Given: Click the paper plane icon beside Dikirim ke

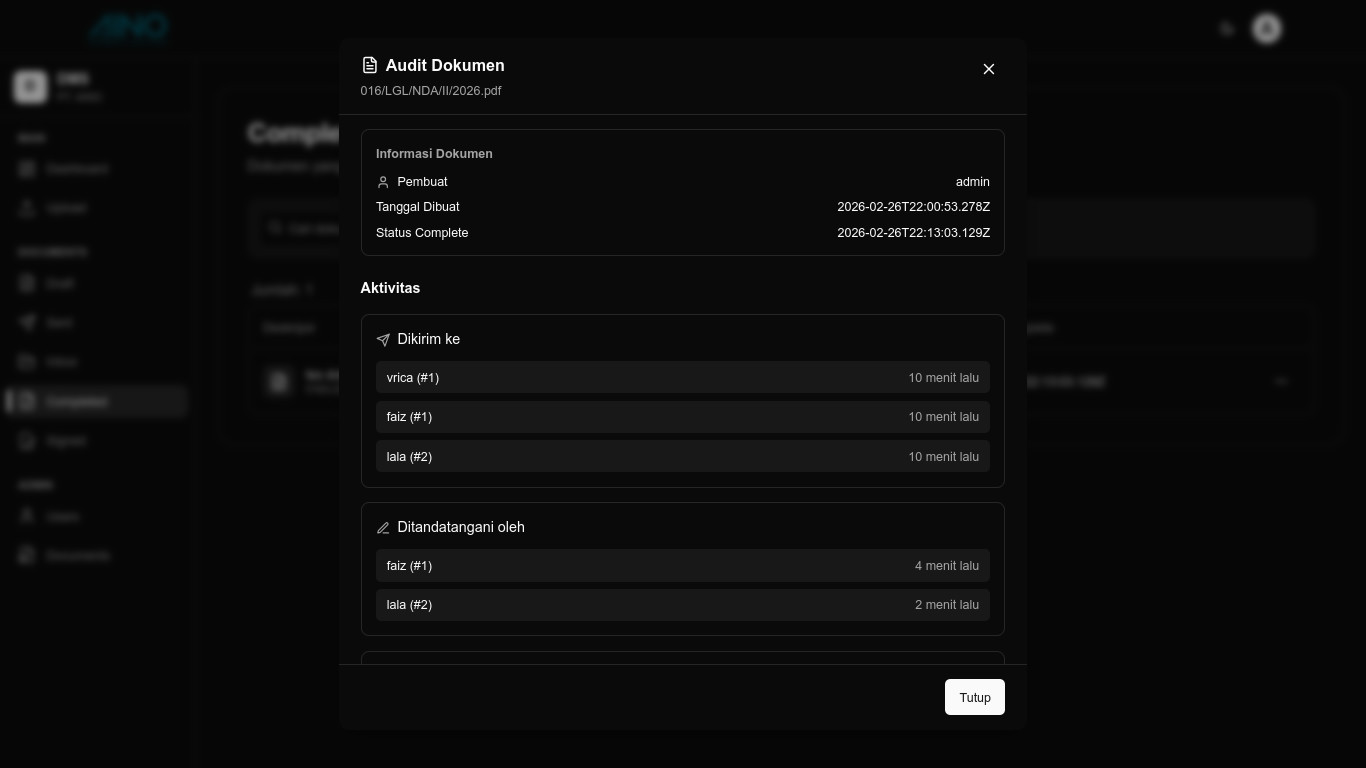Looking at the screenshot, I should (x=383, y=340).
